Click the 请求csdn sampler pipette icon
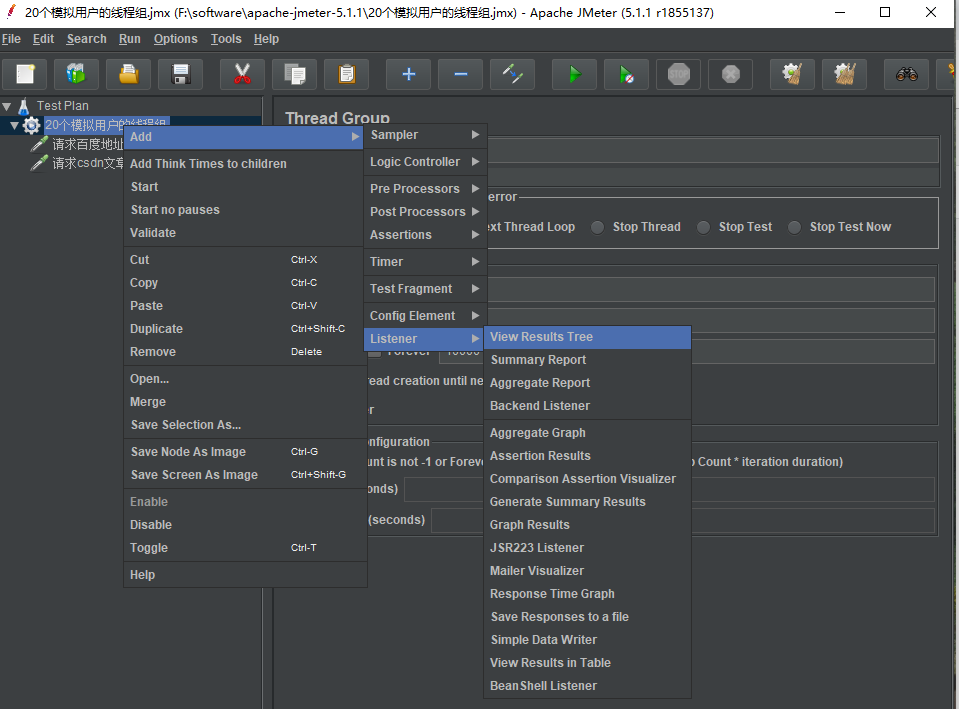This screenshot has height=709, width=959. pos(39,163)
